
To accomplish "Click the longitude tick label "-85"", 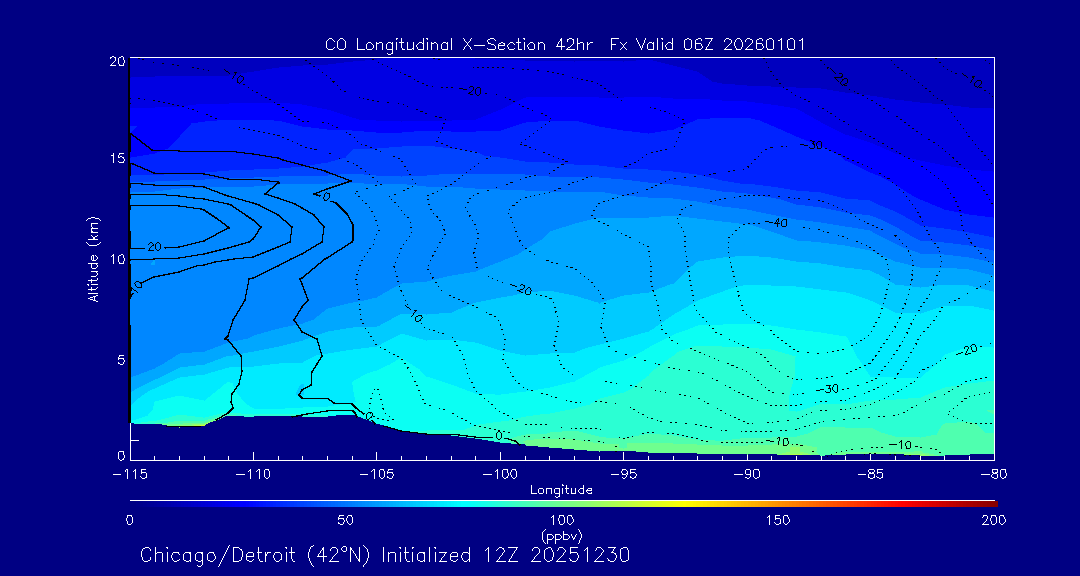I will coord(871,475).
